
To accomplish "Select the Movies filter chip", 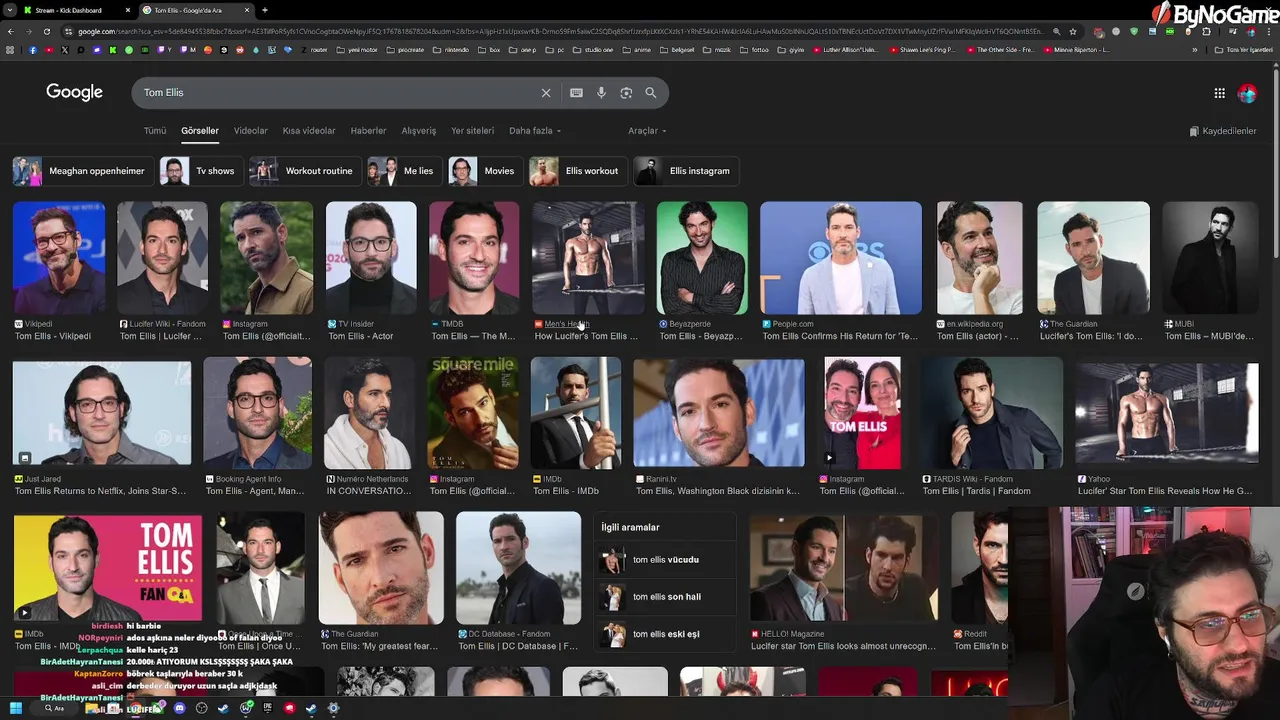I will pos(485,171).
